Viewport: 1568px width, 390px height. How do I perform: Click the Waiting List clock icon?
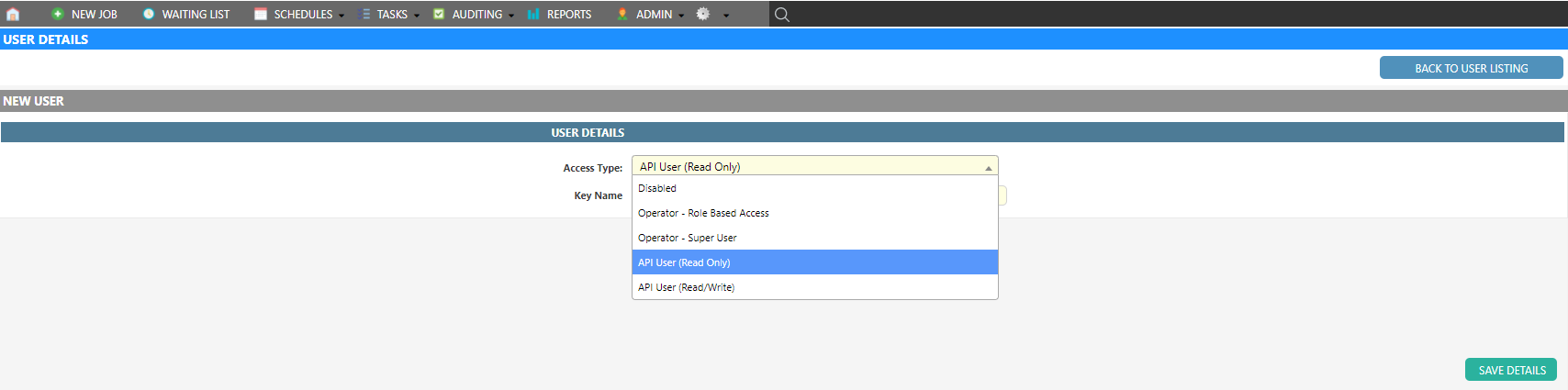click(x=149, y=14)
